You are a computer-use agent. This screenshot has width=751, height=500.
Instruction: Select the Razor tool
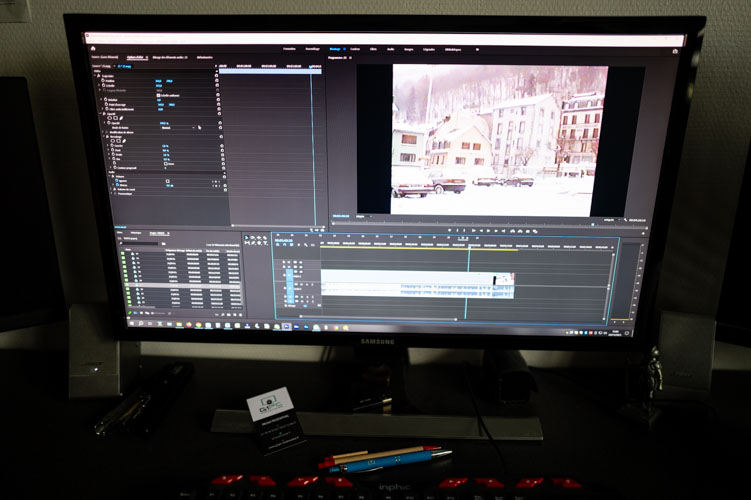point(265,238)
